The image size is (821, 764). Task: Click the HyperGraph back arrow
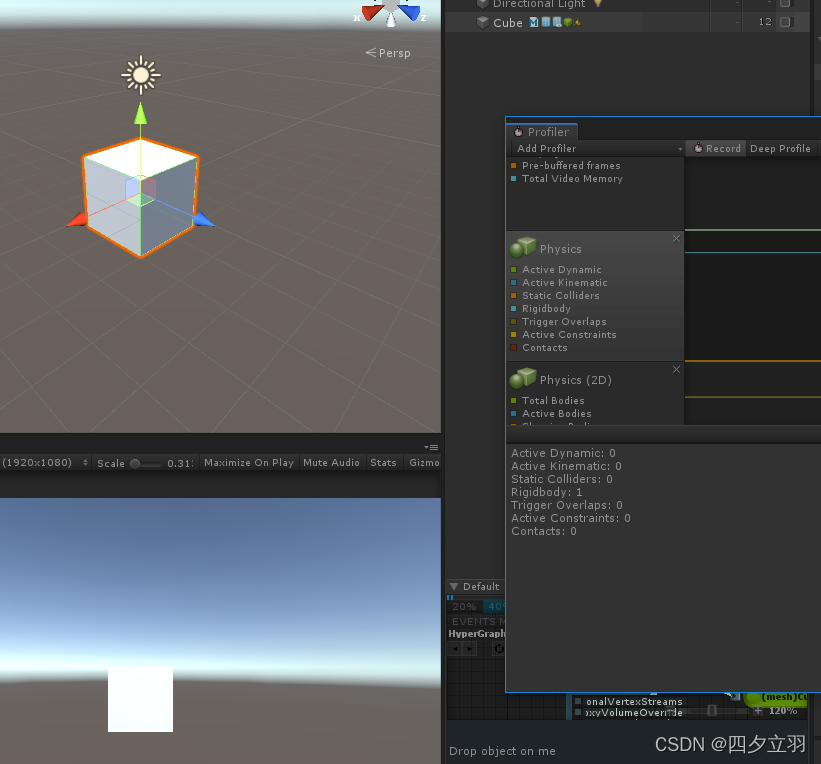pos(455,648)
